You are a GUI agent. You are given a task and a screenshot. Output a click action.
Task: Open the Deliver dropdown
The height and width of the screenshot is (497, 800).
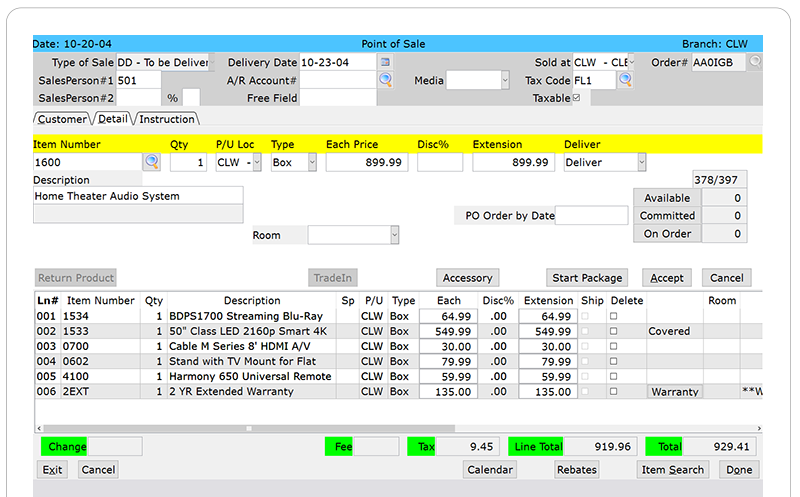click(642, 162)
